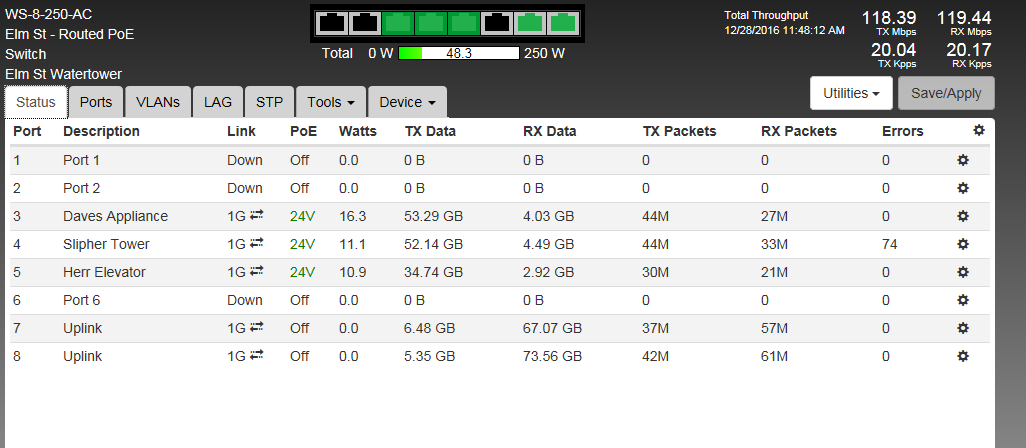Expand the Utilities dropdown
The width and height of the screenshot is (1026, 448).
(x=851, y=92)
